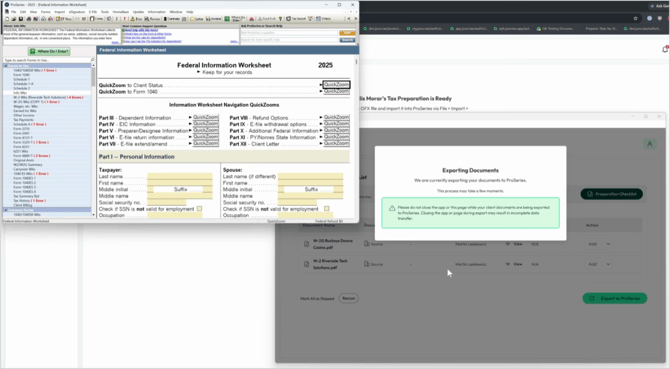
Task: Click the Summary toolbar button
Action: 172,19
